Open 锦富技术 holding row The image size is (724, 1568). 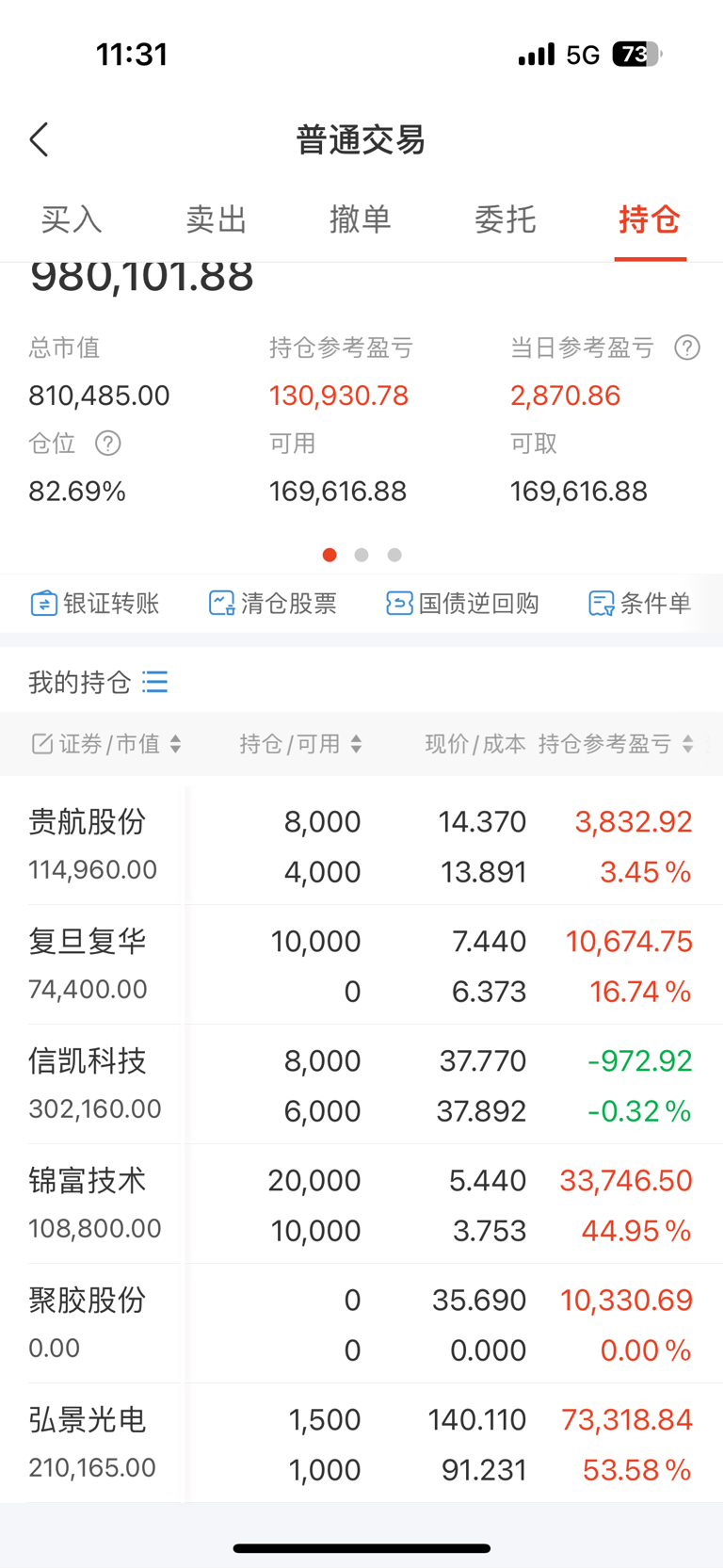pos(362,1204)
